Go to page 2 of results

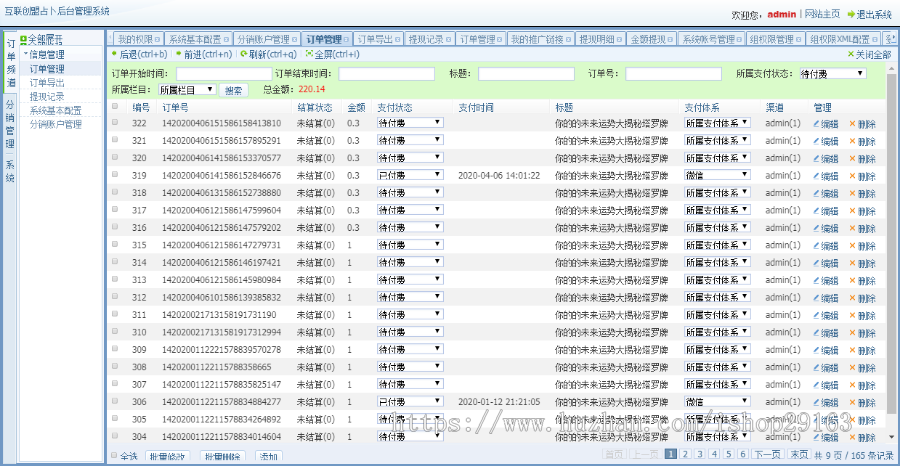coord(685,454)
